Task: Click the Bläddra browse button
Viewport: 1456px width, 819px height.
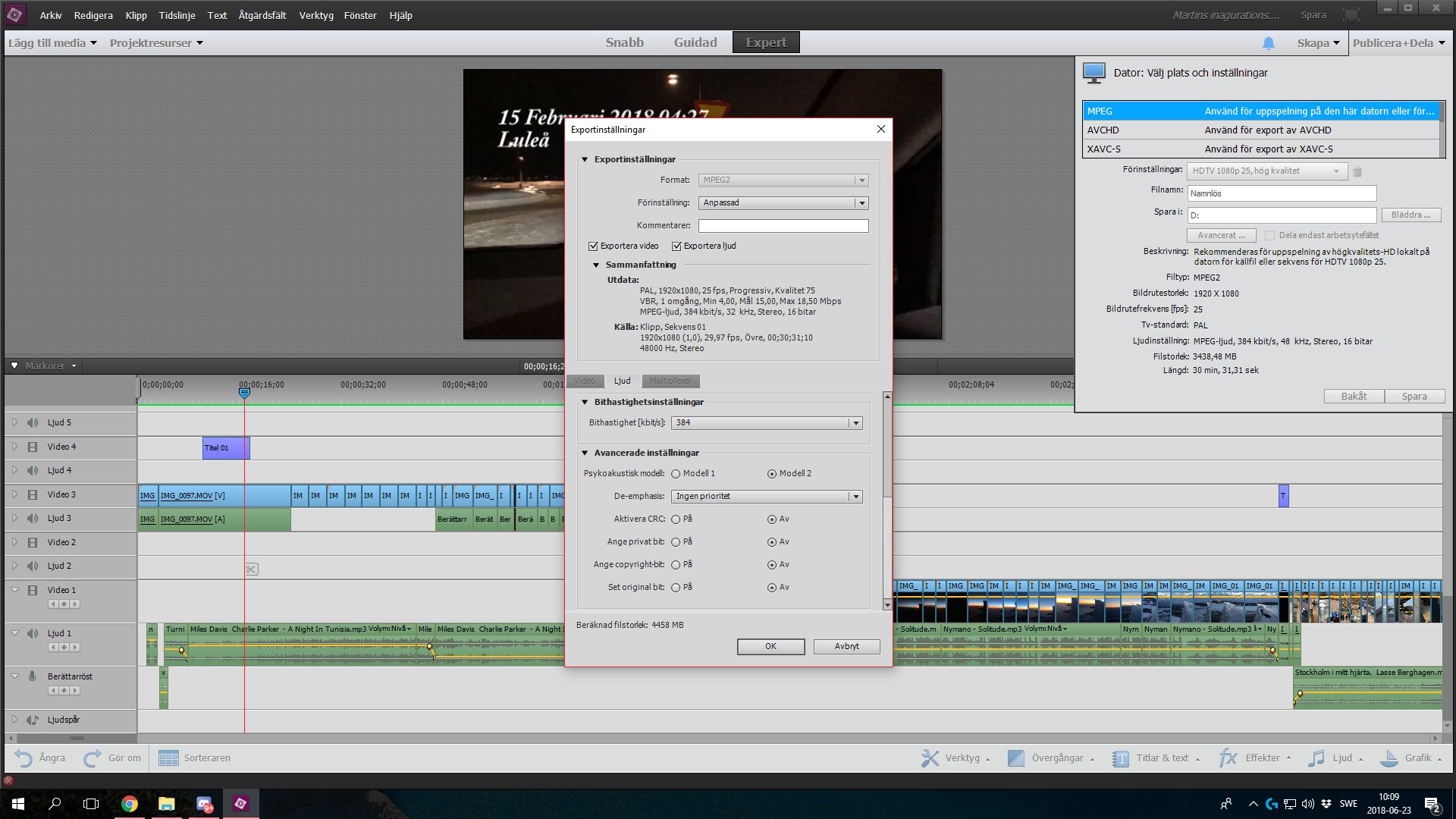Action: point(1410,215)
